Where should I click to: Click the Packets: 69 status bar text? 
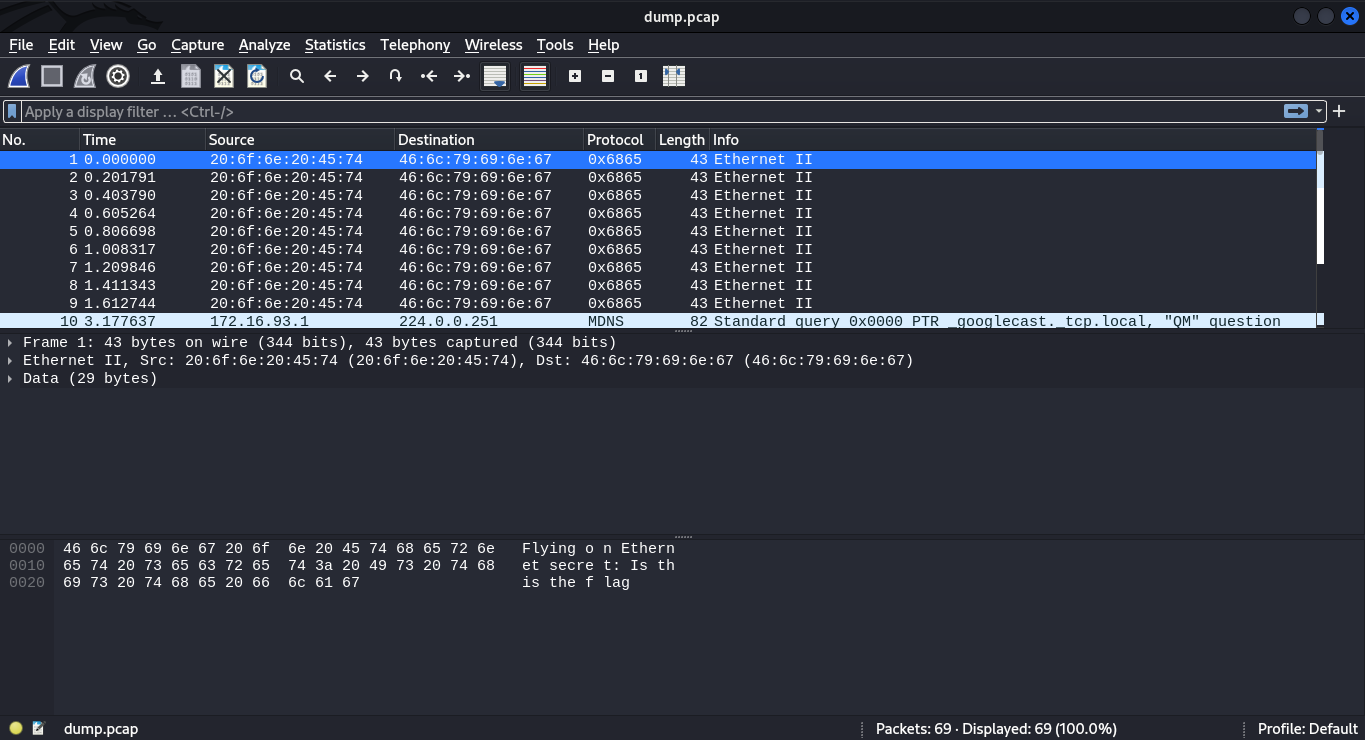[x=996, y=728]
